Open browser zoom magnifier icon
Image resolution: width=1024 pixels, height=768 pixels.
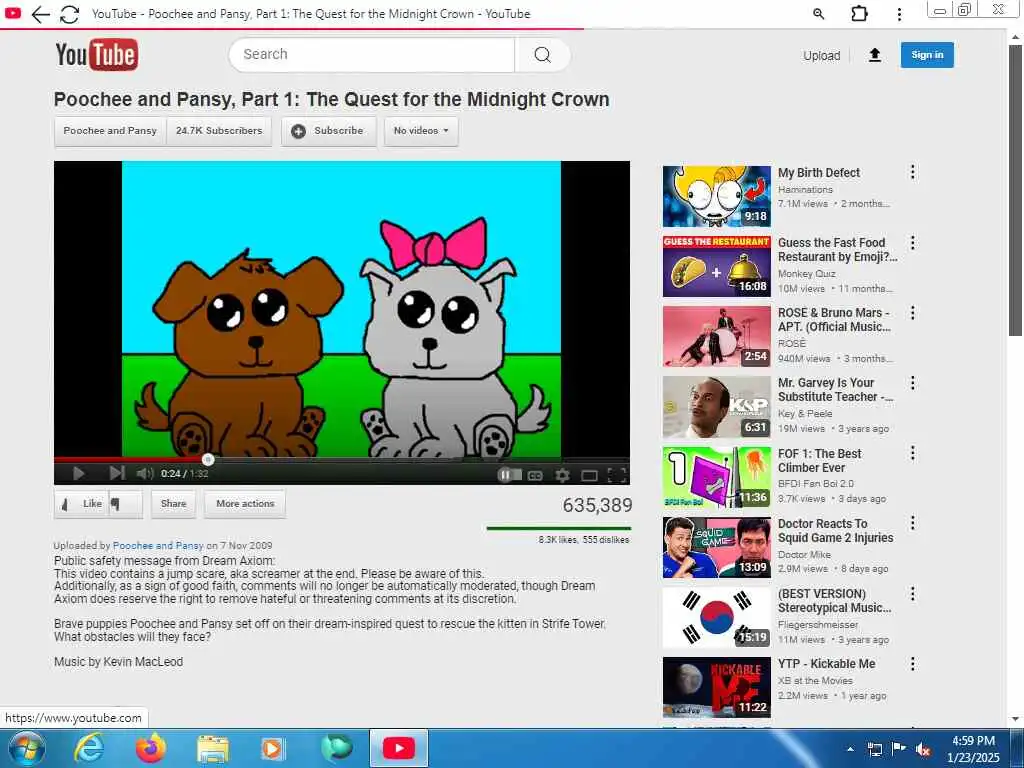[818, 14]
